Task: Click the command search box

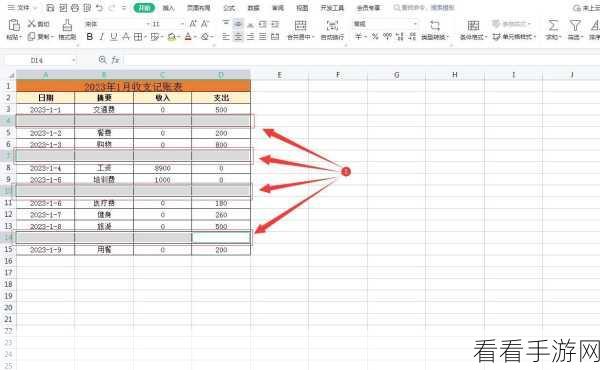Action: tap(424, 8)
